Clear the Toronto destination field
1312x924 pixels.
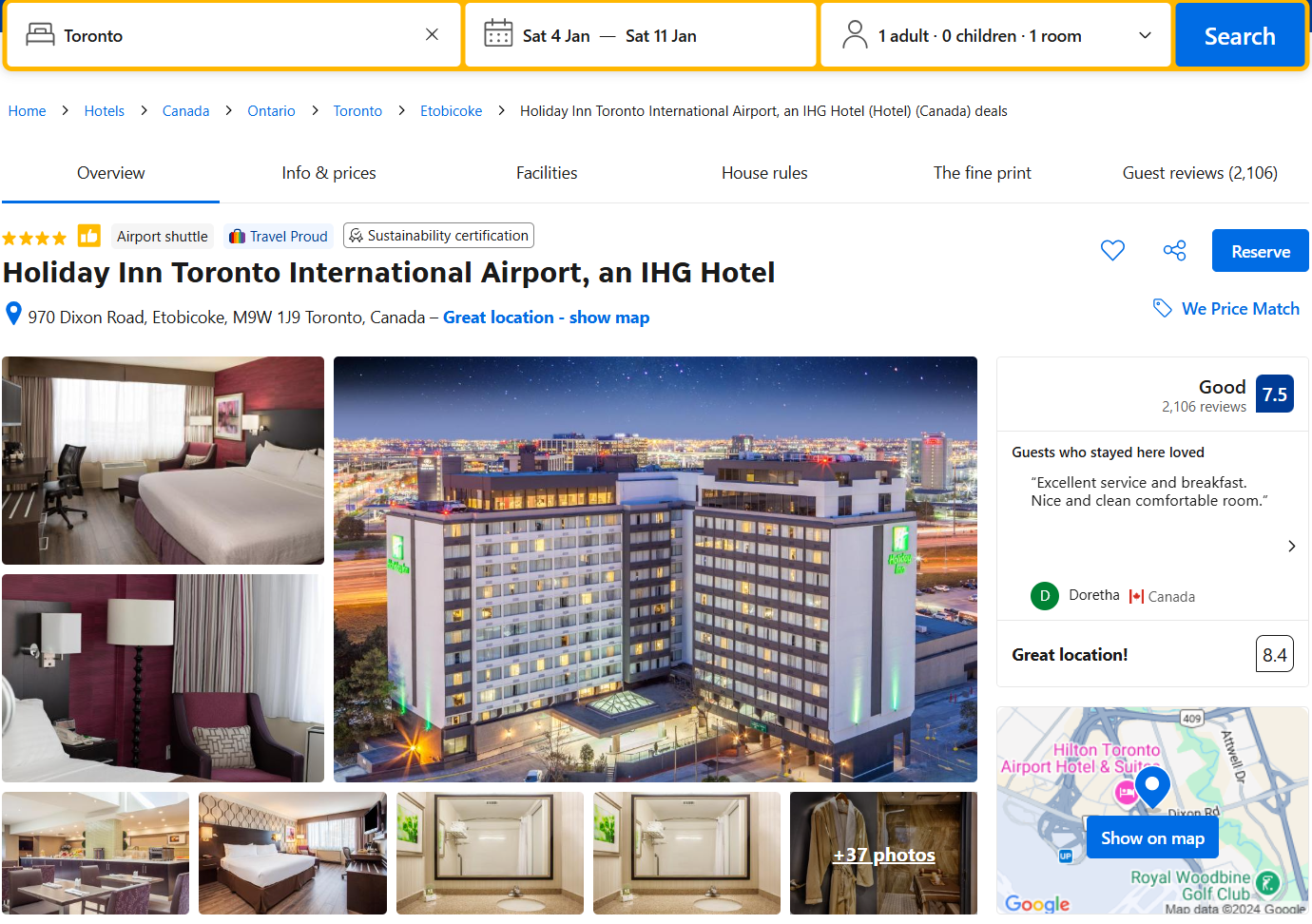[432, 35]
